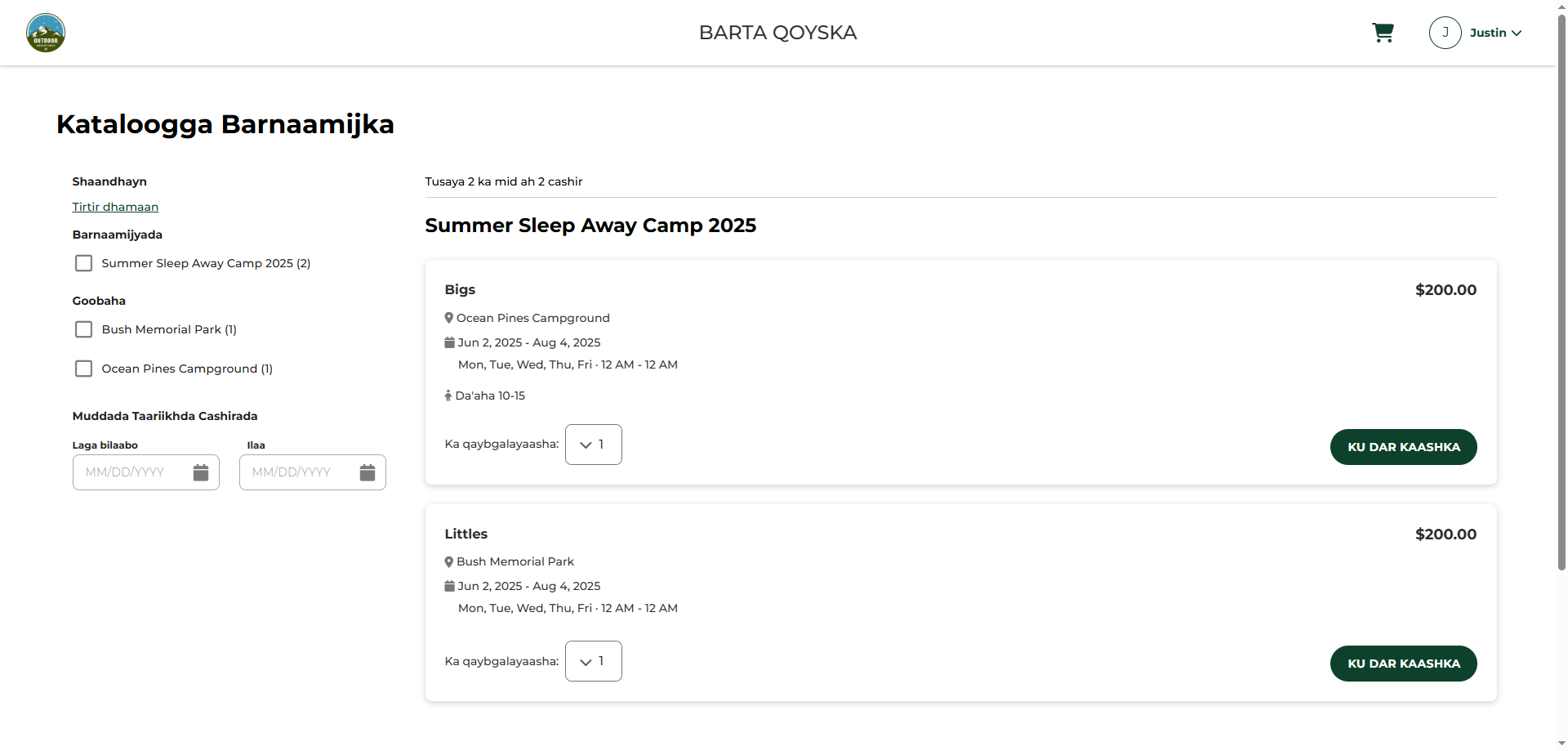Click person icon next to Da'aha 10-15
The width and height of the screenshot is (1568, 751).
point(448,396)
